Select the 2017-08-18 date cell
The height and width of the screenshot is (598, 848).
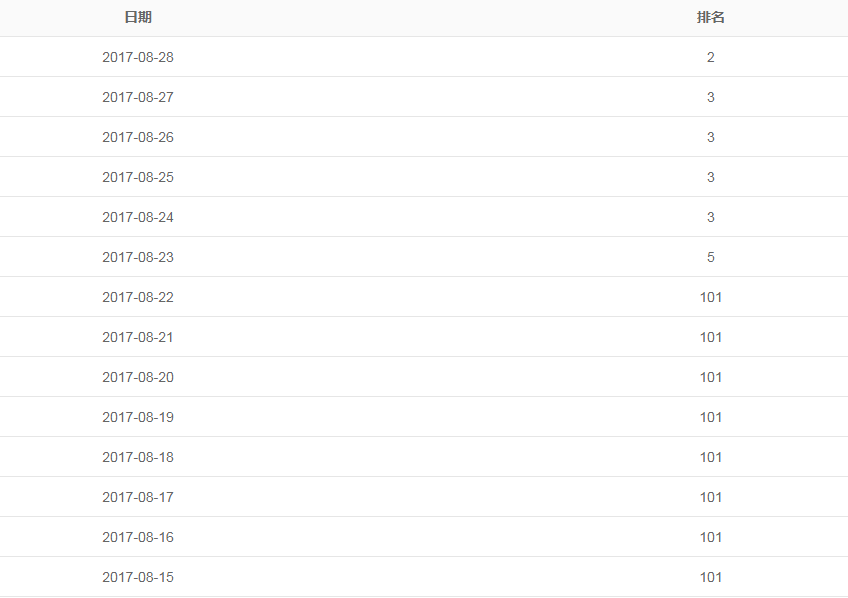(x=138, y=457)
